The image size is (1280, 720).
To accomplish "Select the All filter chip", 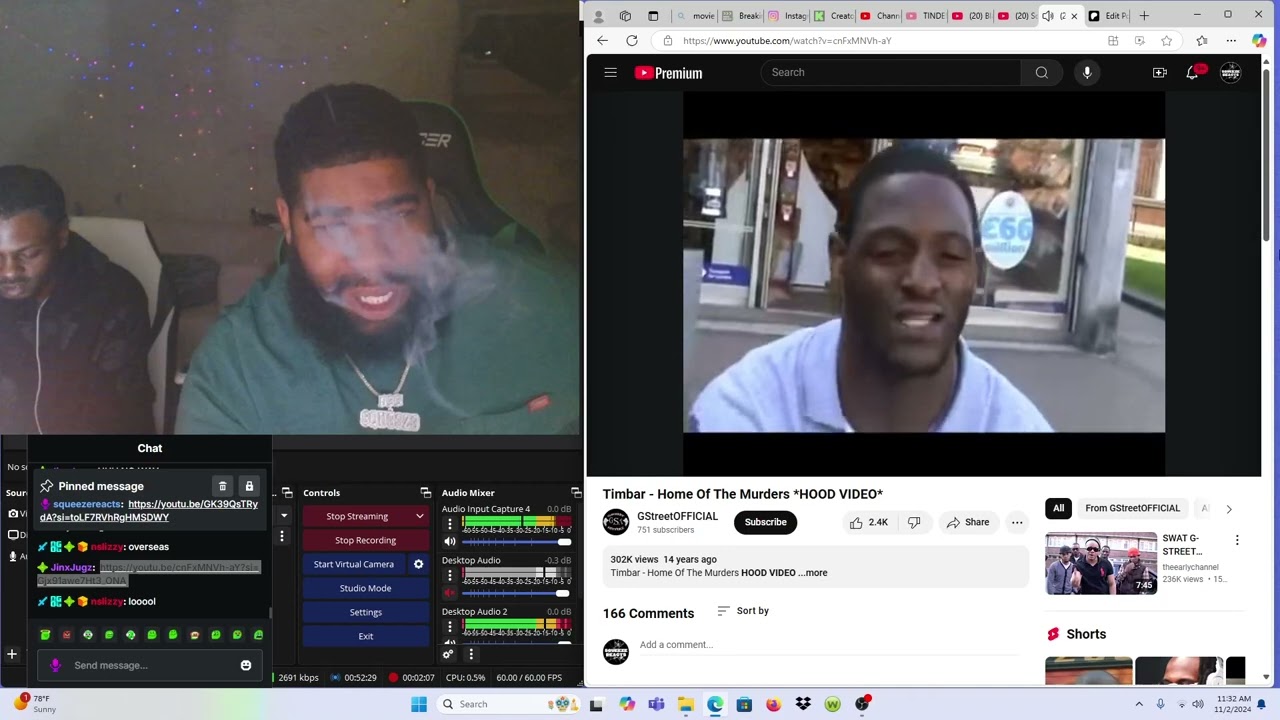I will coord(1058,508).
